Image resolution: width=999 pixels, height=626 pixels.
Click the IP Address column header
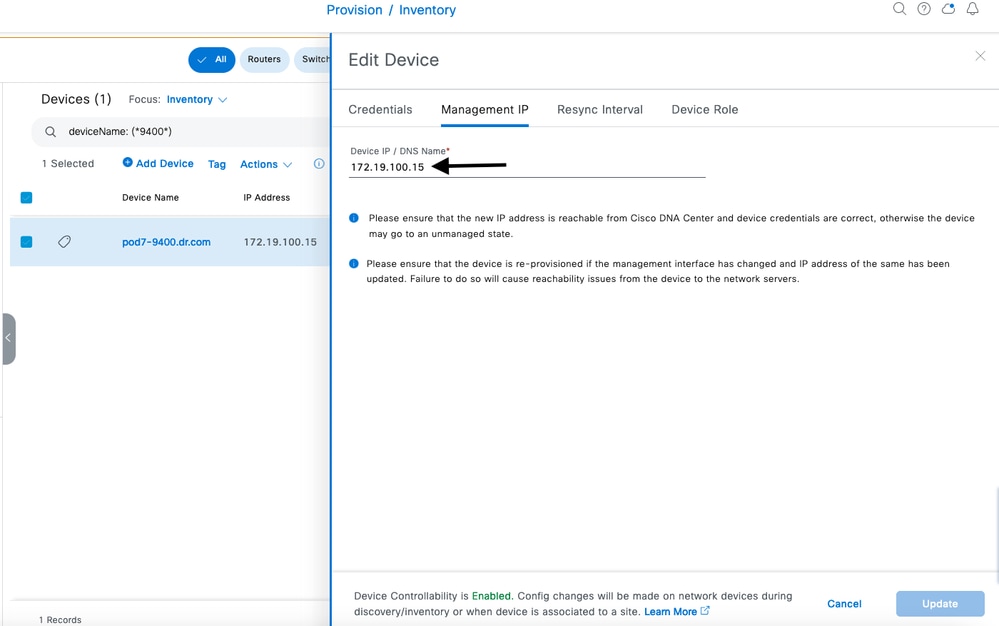tap(266, 197)
